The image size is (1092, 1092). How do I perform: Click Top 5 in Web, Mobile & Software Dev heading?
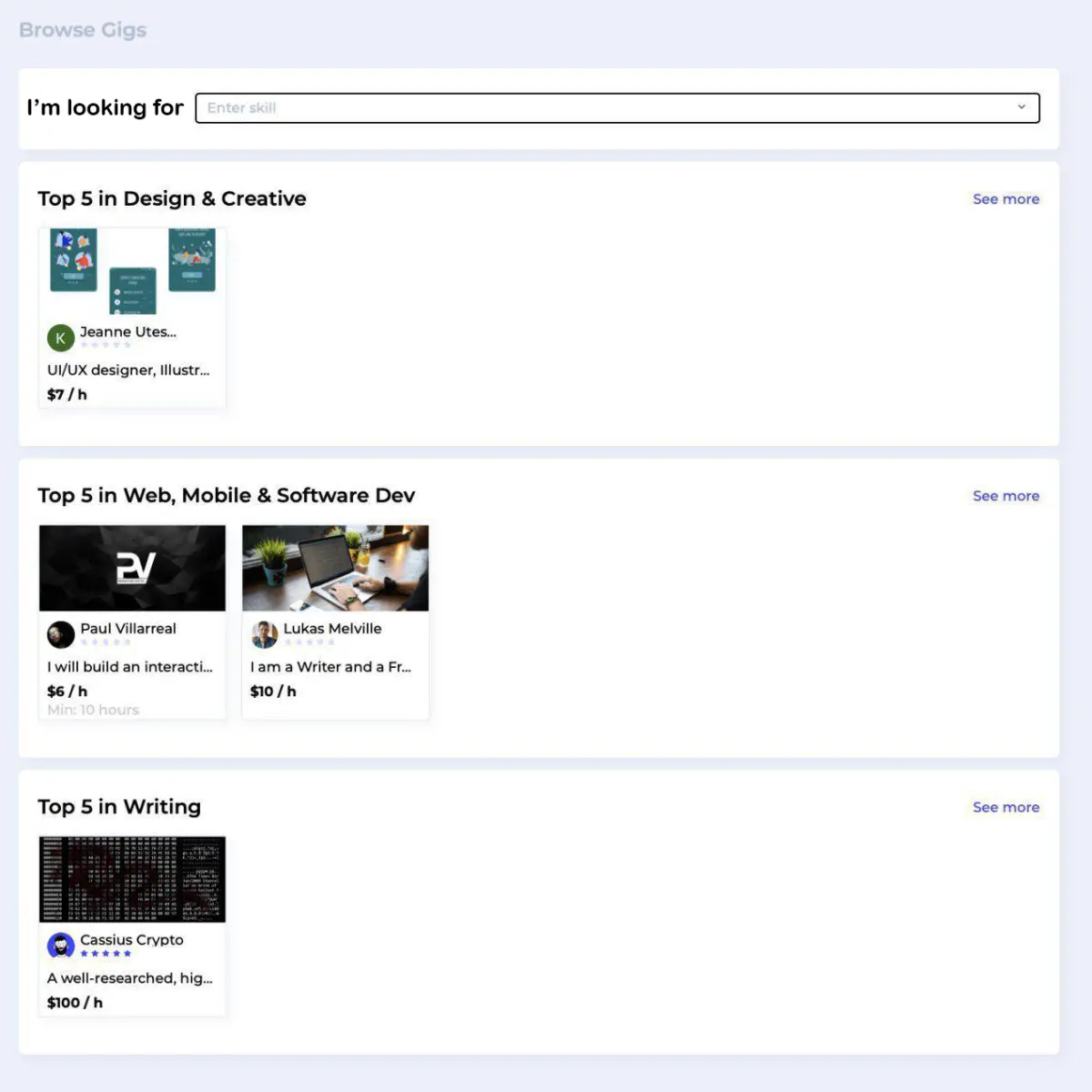(x=227, y=495)
